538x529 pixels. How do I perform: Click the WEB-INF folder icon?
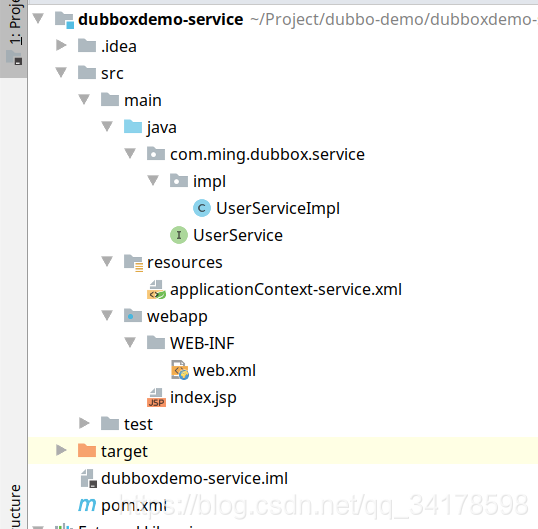(x=156, y=343)
